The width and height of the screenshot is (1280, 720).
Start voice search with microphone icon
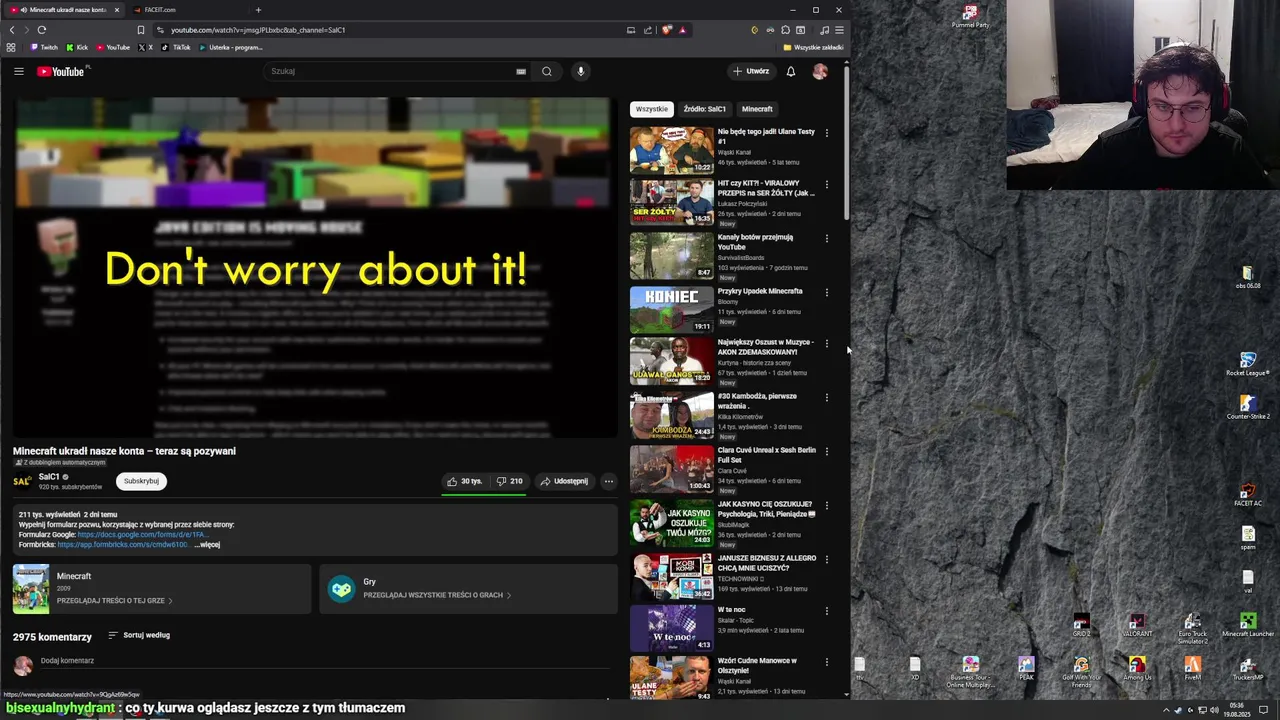(x=580, y=71)
